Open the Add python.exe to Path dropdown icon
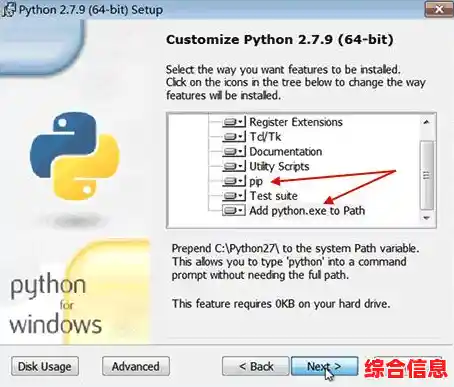The width and height of the screenshot is (454, 387). [x=234, y=210]
